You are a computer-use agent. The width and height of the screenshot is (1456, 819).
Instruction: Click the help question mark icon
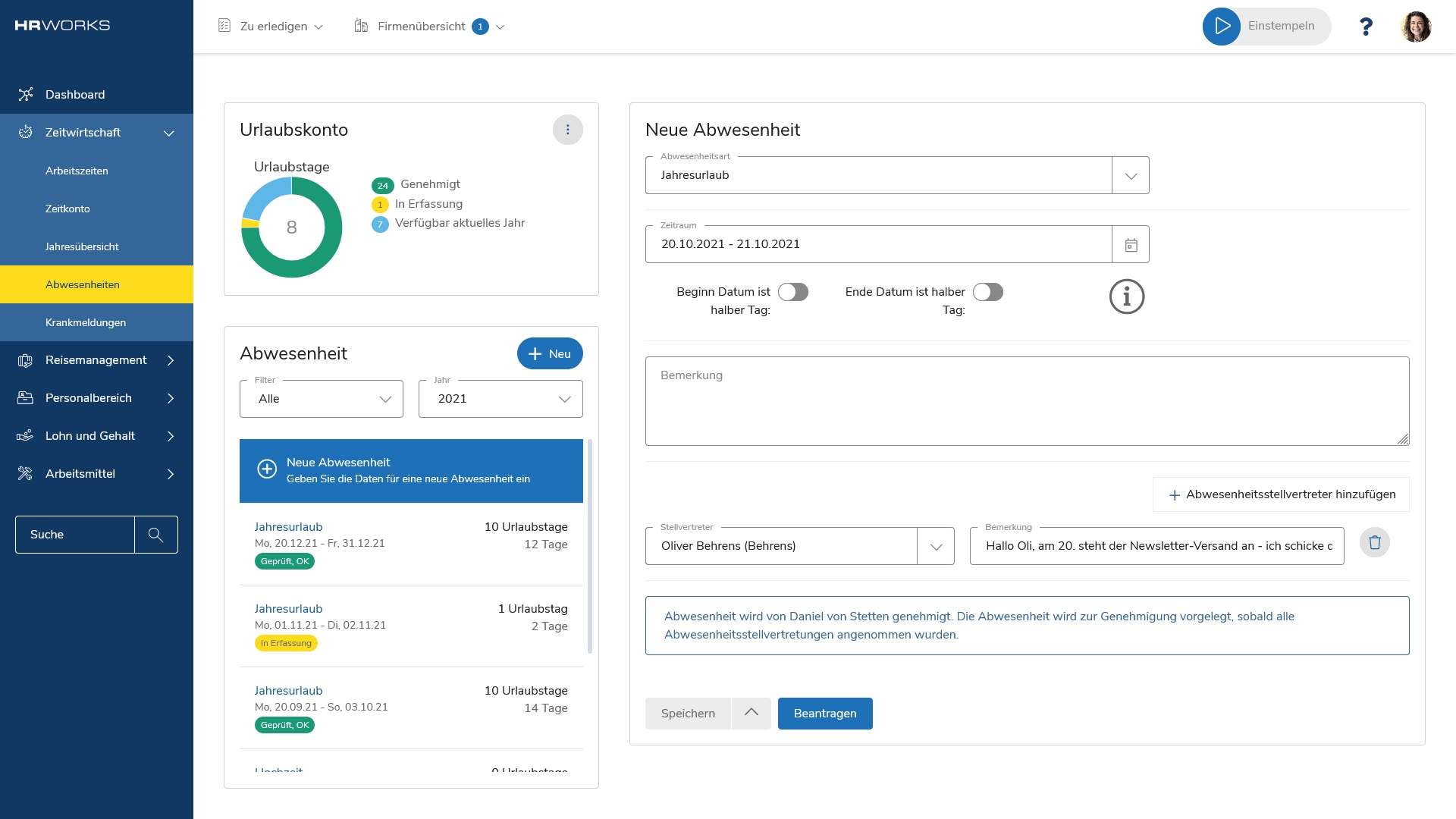pos(1366,27)
